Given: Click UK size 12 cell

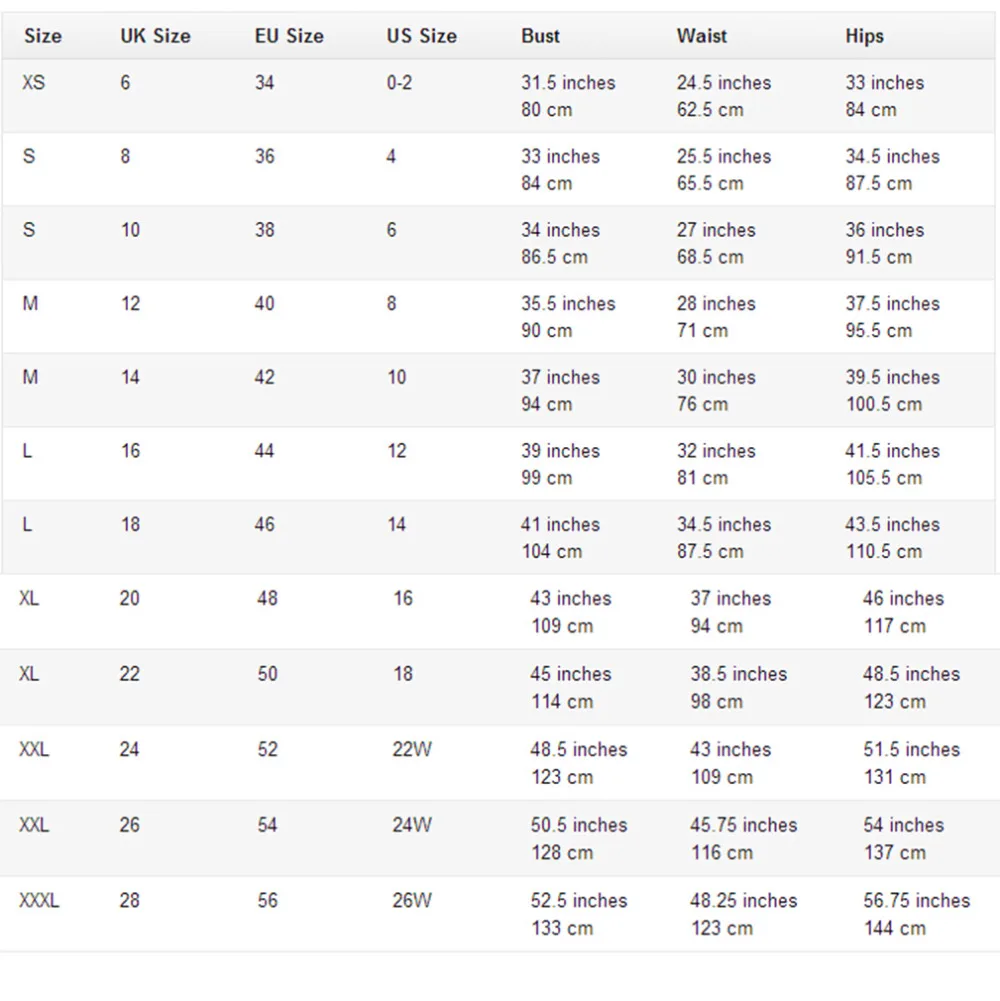Looking at the screenshot, I should click(131, 304).
